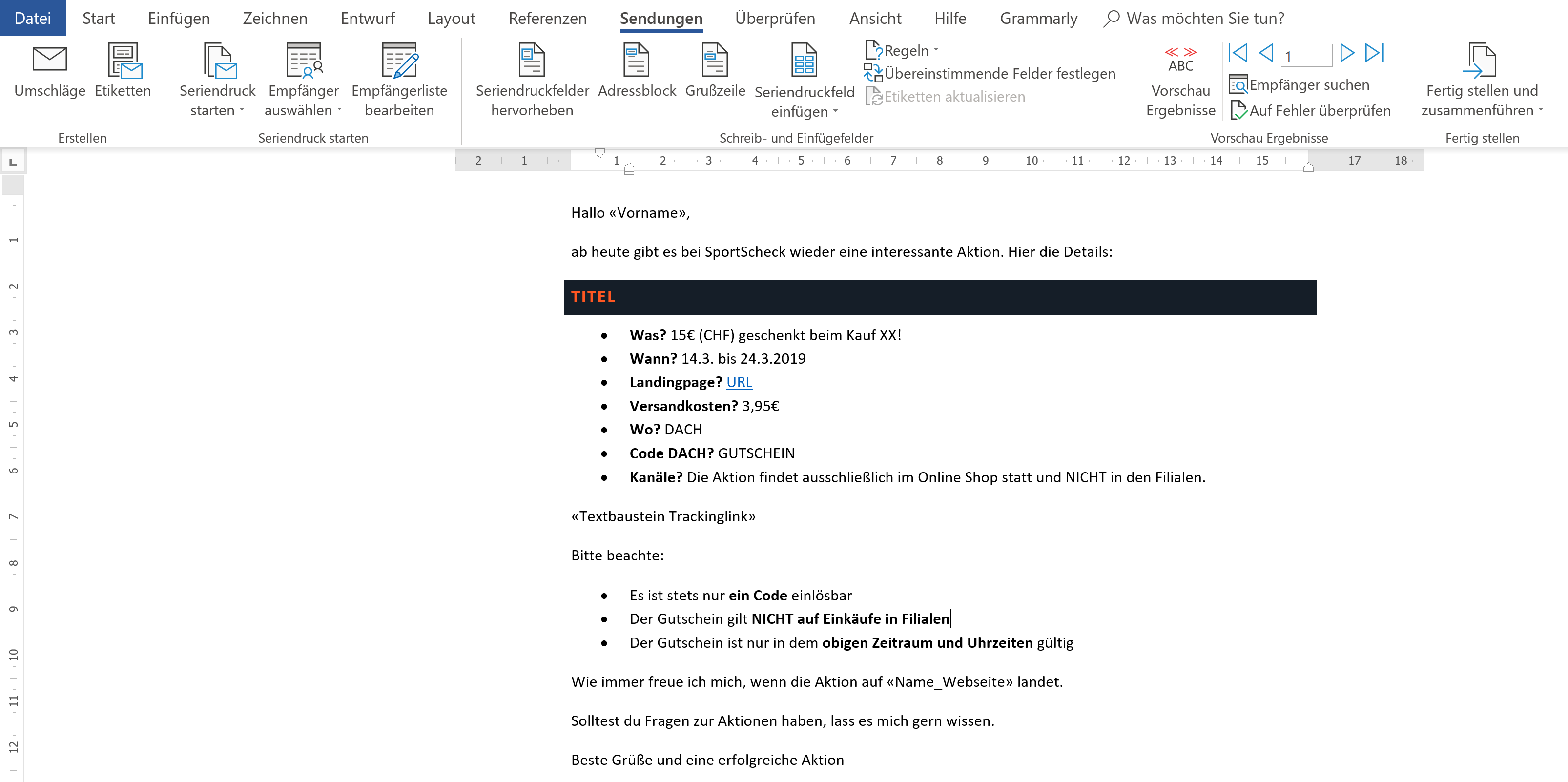The height and width of the screenshot is (782, 1568).
Task: Switch to the Layout tab
Action: pos(451,18)
